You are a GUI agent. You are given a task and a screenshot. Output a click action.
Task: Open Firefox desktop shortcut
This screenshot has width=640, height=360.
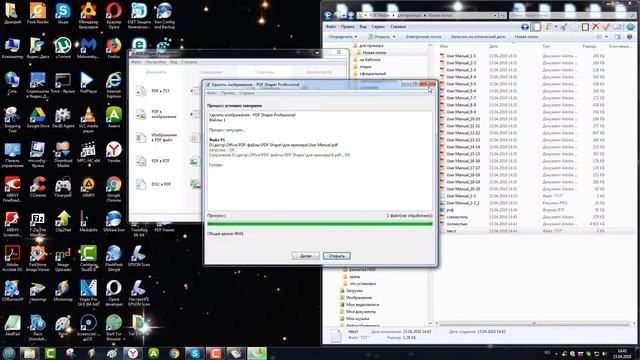click(x=113, y=48)
